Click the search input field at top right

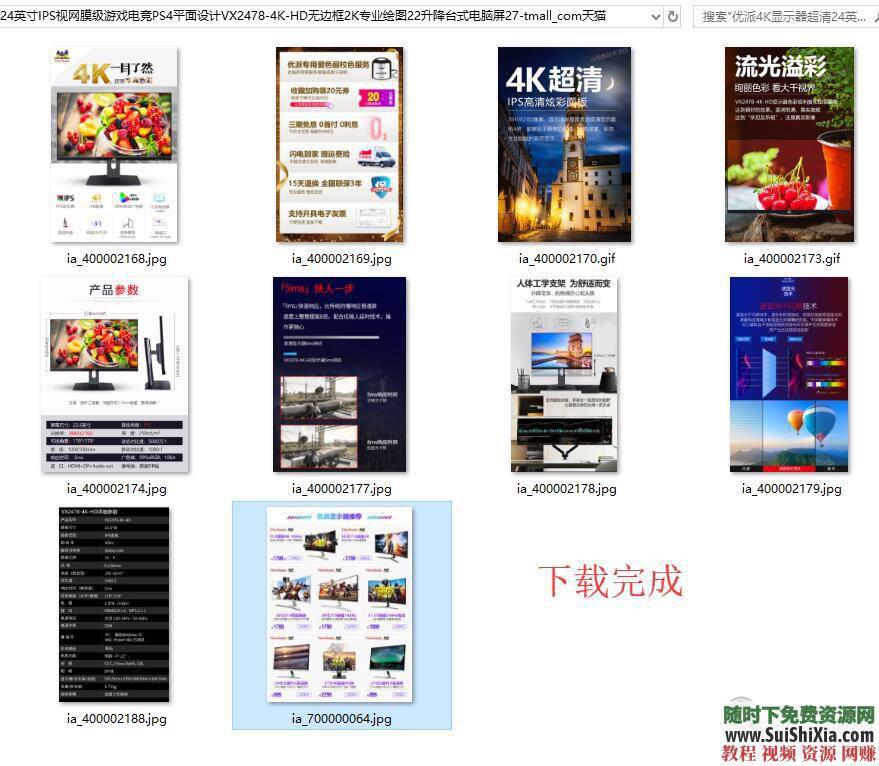780,15
